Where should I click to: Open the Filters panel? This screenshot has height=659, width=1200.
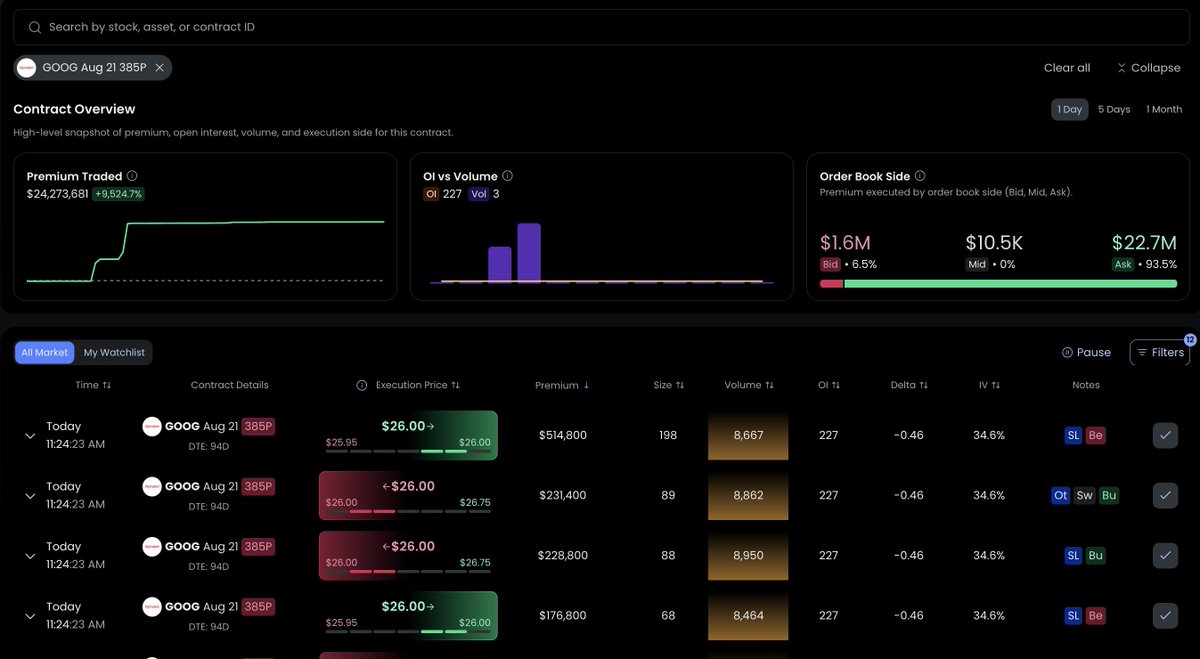(1159, 352)
